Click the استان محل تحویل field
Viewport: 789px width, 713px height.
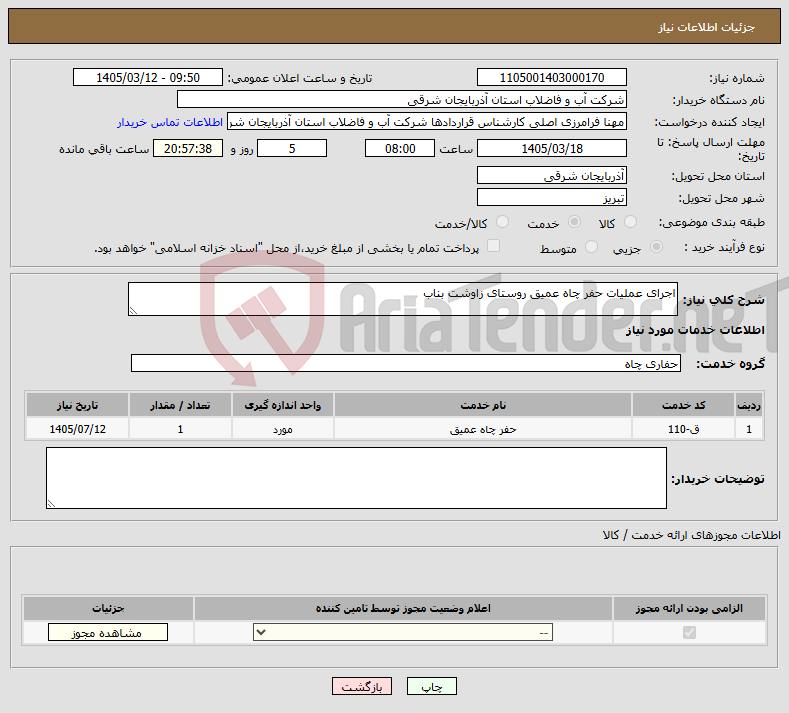pos(551,176)
